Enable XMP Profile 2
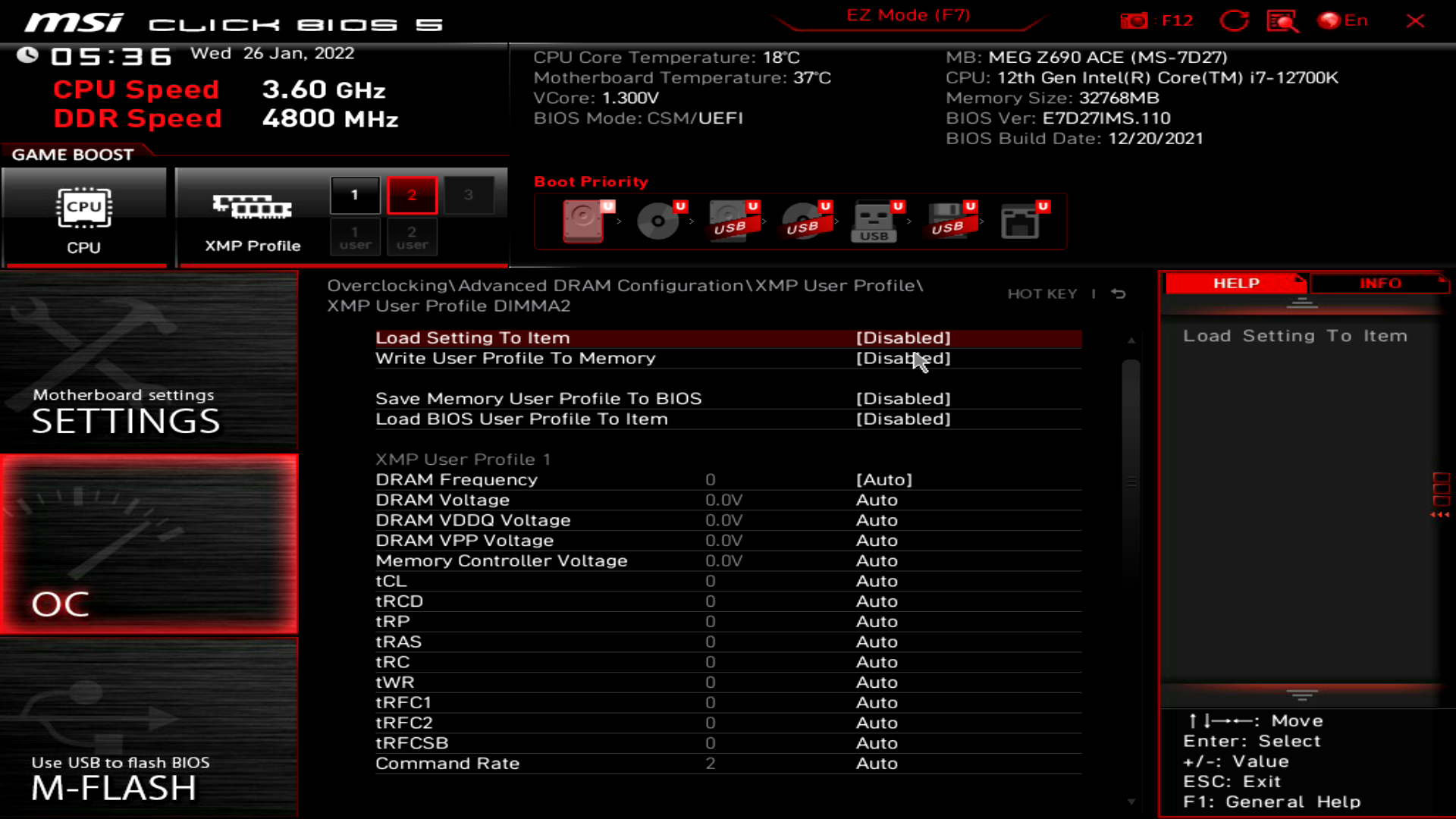The height and width of the screenshot is (819, 1456). [412, 194]
